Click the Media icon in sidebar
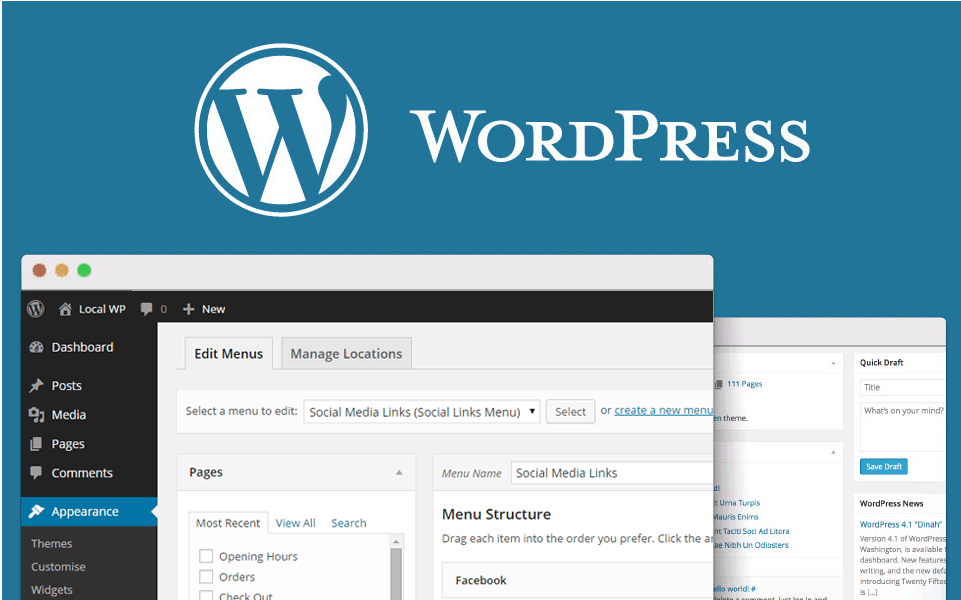Image resolution: width=961 pixels, height=600 pixels. coord(37,415)
